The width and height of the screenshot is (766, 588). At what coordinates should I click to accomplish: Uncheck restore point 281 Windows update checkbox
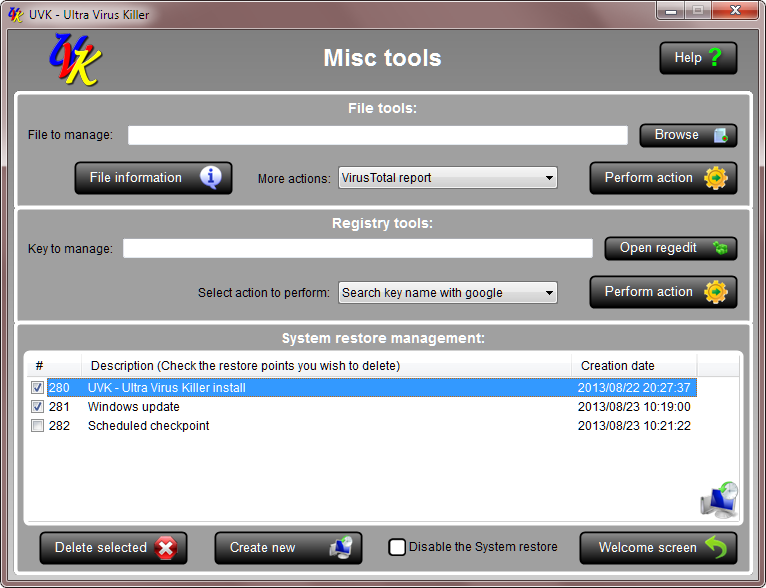[37, 406]
